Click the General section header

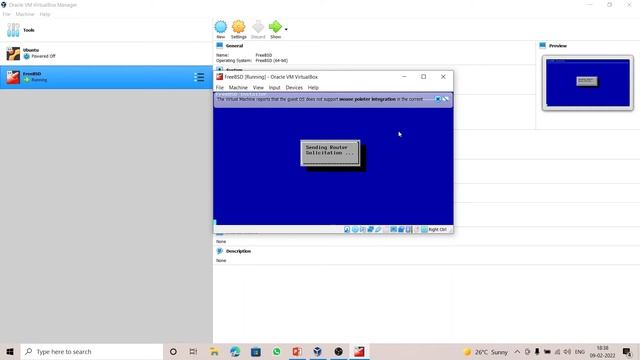(x=234, y=46)
